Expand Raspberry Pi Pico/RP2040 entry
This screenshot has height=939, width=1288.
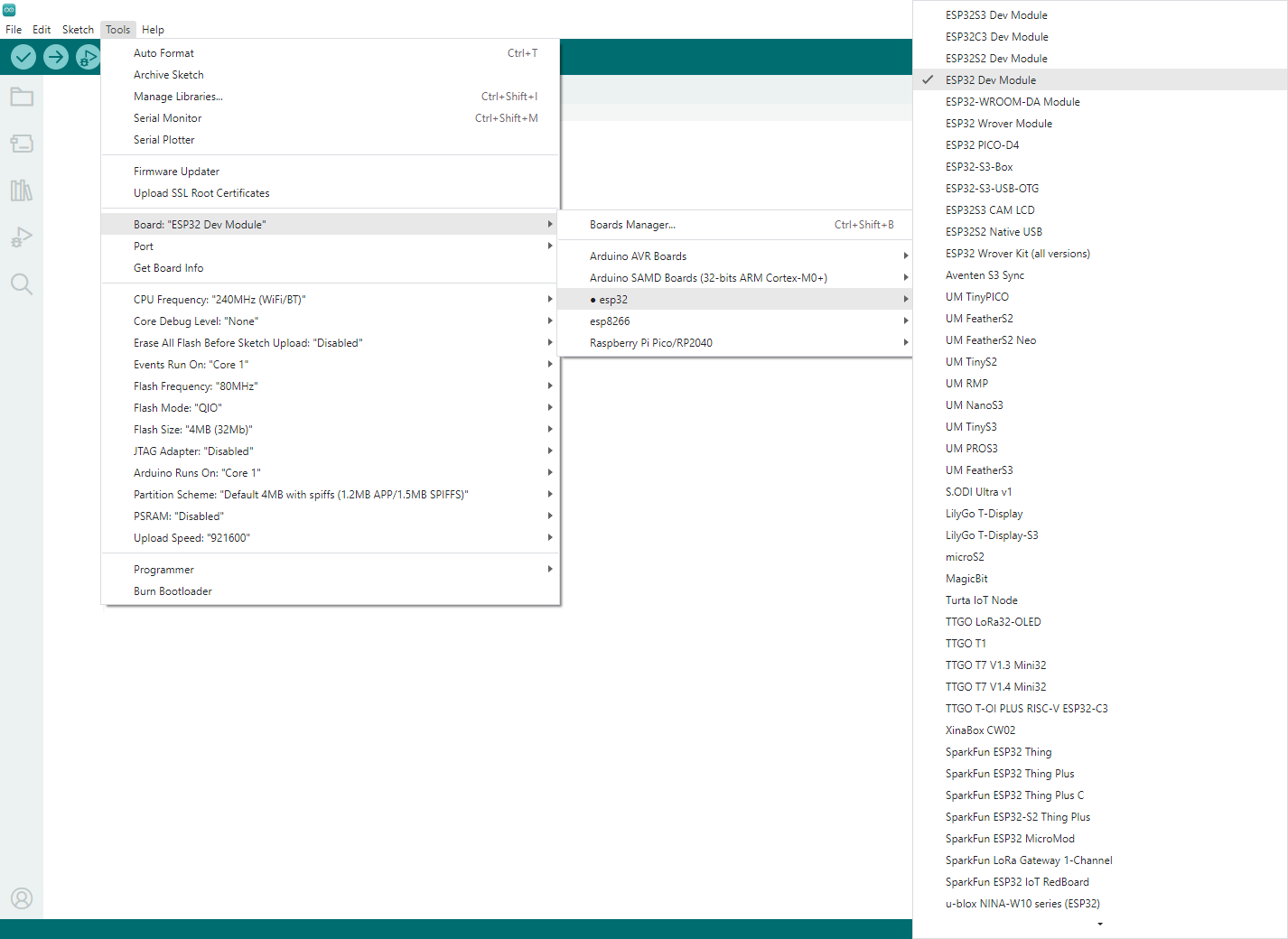pos(734,343)
